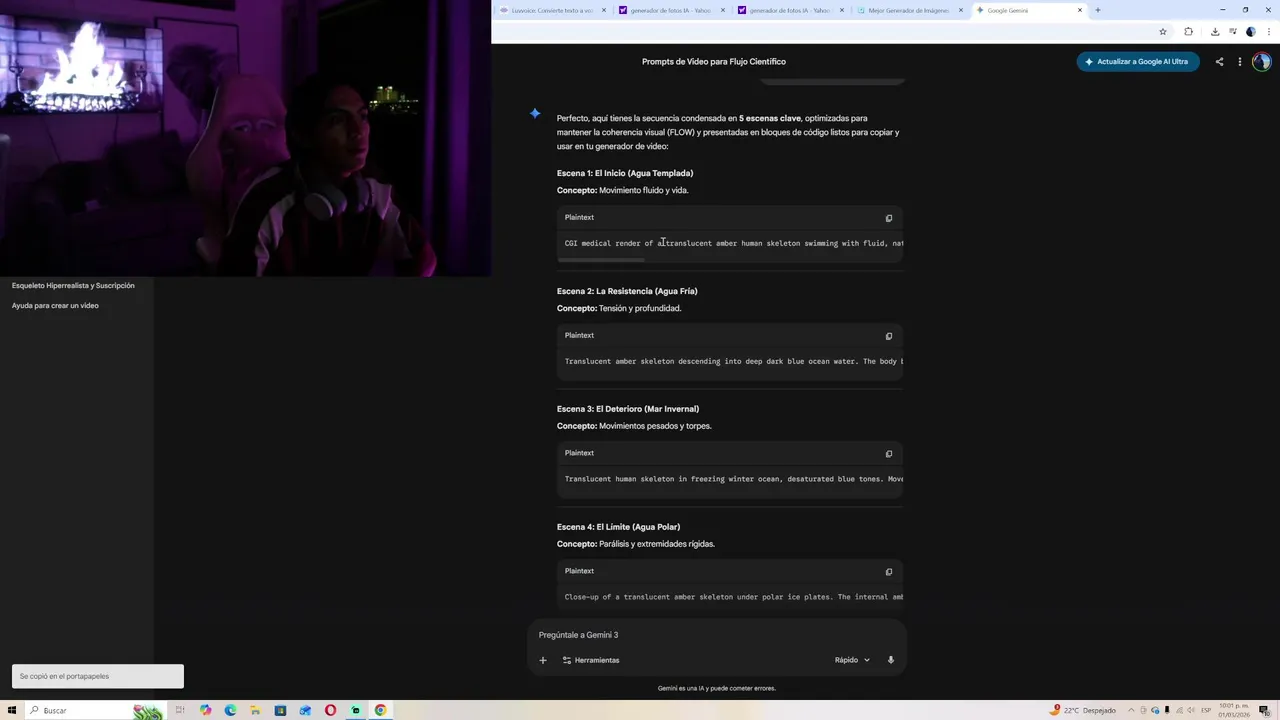Screen dimensions: 1280x720
Task: Switch to Mejor Generador de Imágenes tab
Action: pyautogui.click(x=908, y=10)
